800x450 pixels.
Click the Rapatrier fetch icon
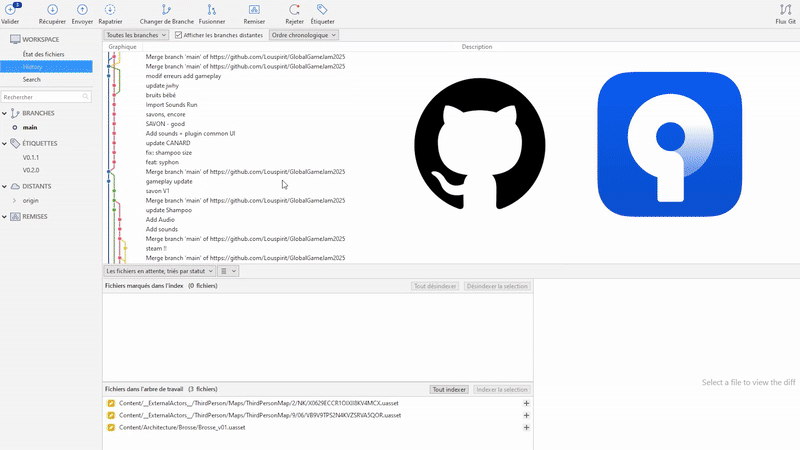point(110,9)
